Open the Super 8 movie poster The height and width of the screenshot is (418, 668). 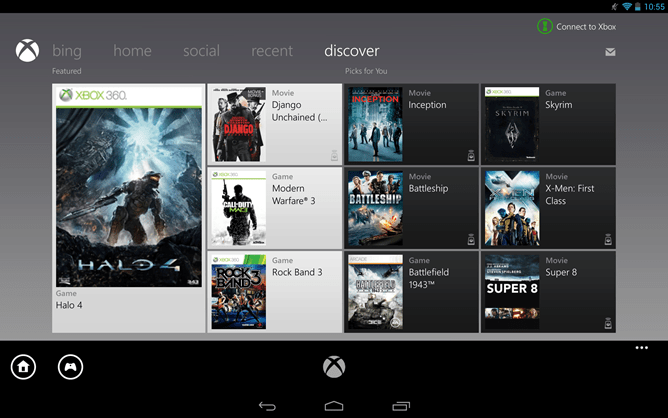click(x=512, y=292)
